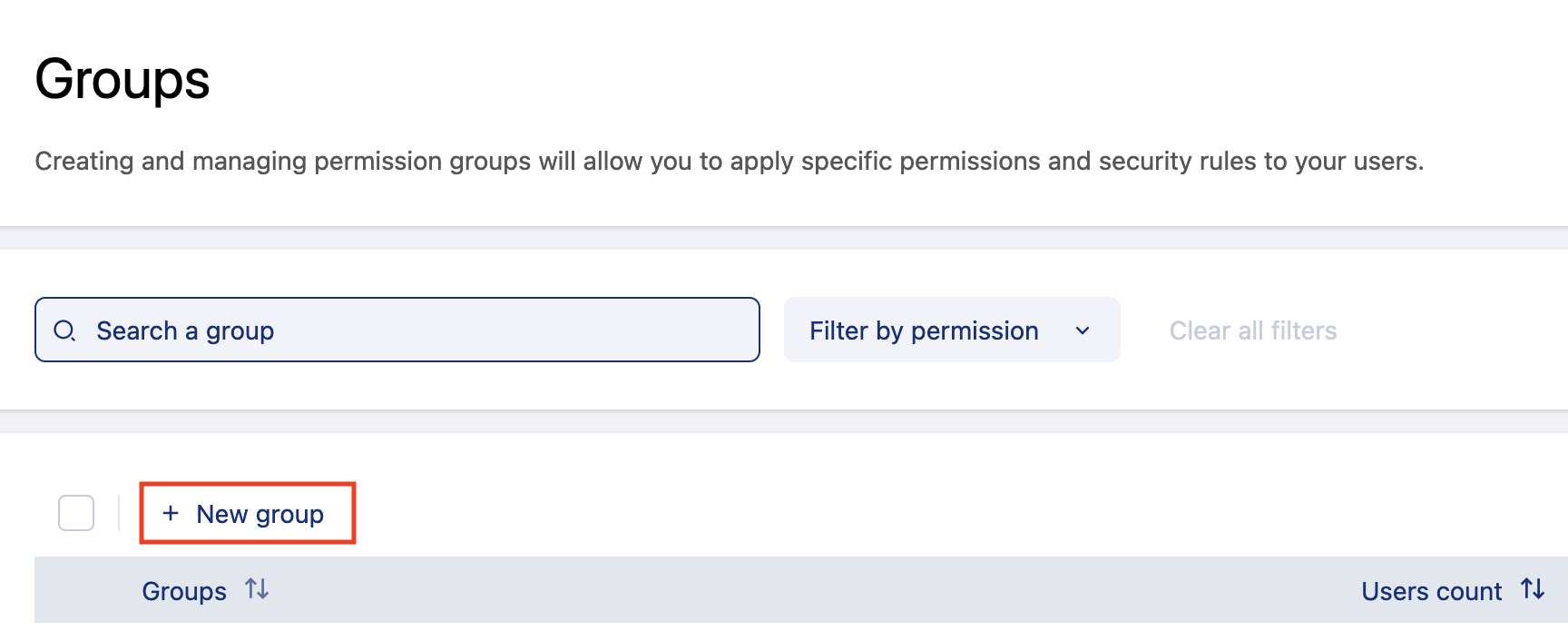Screen dimensions: 1568x641
Task: Click the permission groups description sentence
Action: tap(729, 162)
